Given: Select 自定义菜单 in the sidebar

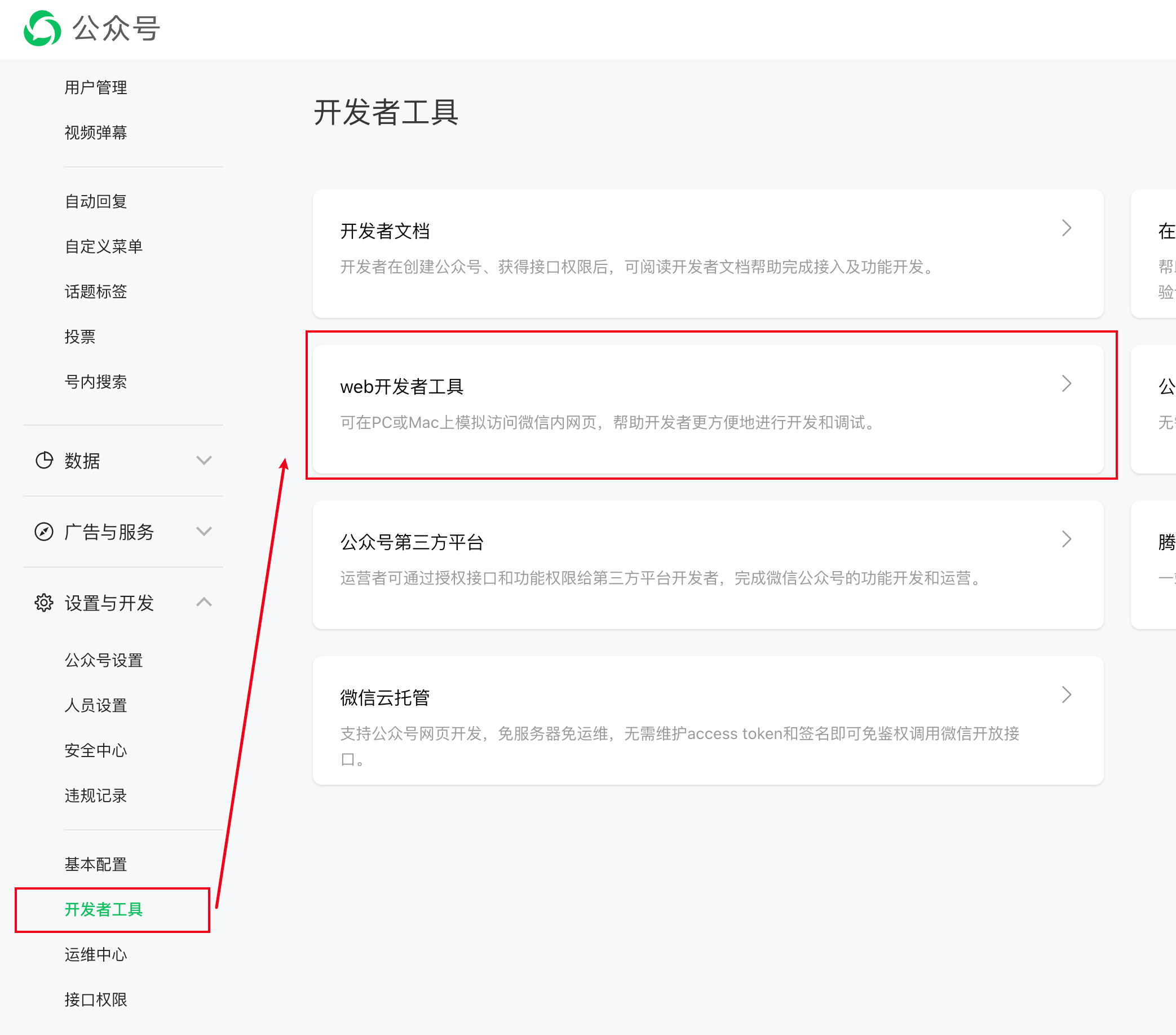Looking at the screenshot, I should pos(104,246).
